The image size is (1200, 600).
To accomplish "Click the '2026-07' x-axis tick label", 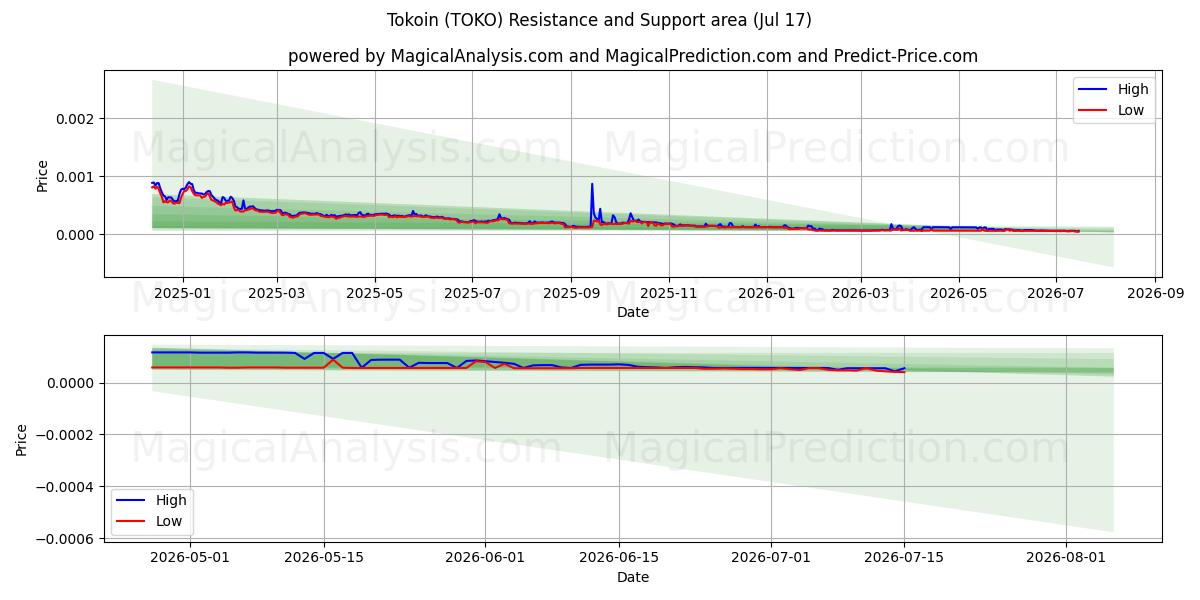I will click(x=1058, y=294).
